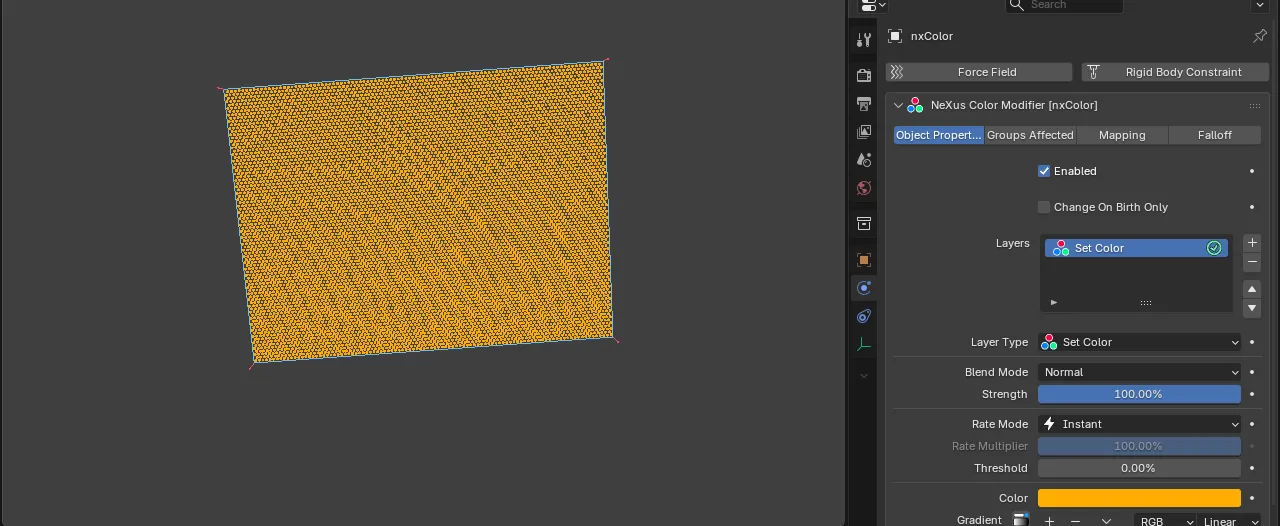The image size is (1280, 526).
Task: Switch to the Mapping tab
Action: tap(1122, 135)
